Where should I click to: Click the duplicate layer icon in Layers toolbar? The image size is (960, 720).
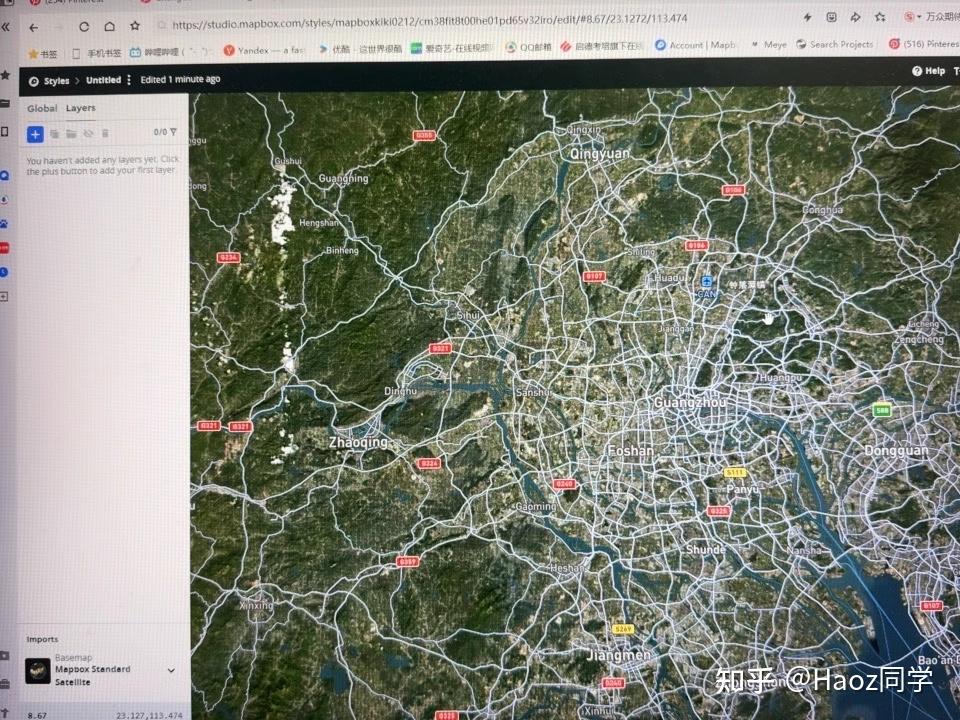55,133
